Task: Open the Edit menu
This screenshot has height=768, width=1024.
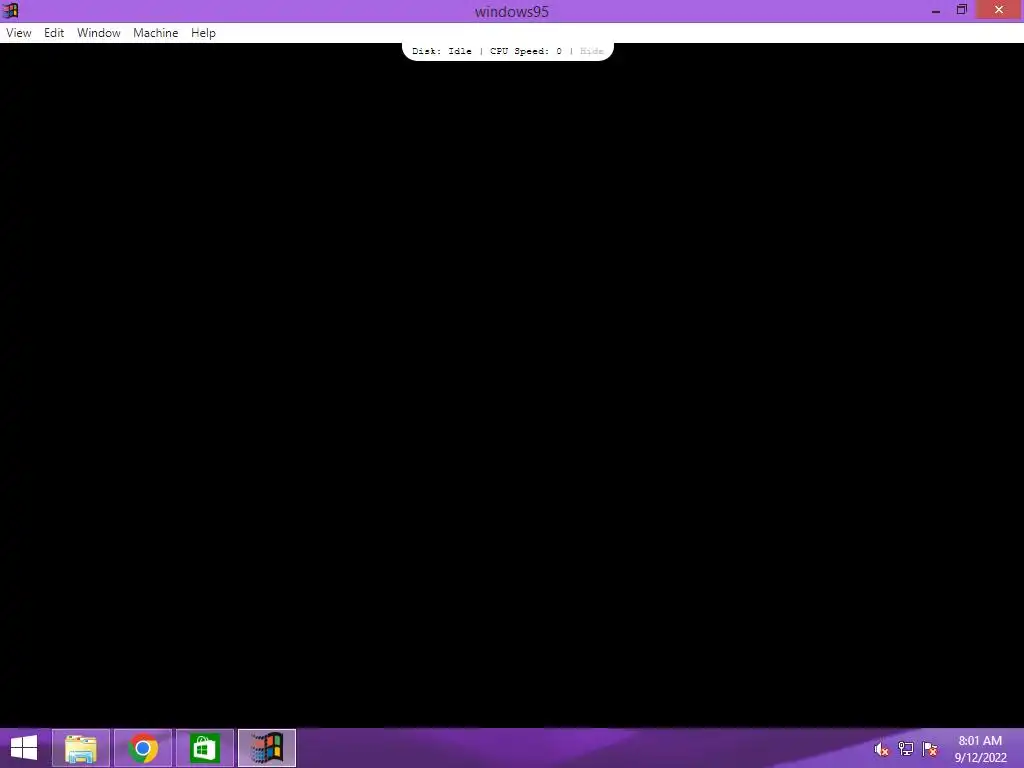Action: 54,33
